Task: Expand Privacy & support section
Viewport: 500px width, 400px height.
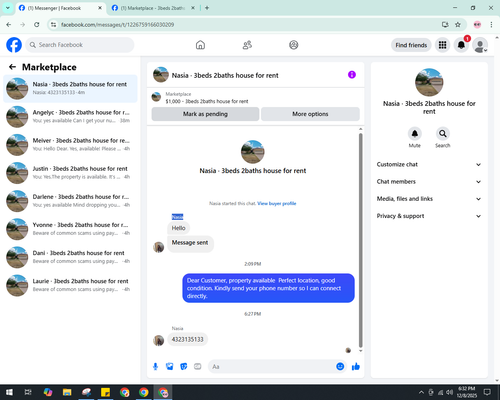Action: (429, 216)
